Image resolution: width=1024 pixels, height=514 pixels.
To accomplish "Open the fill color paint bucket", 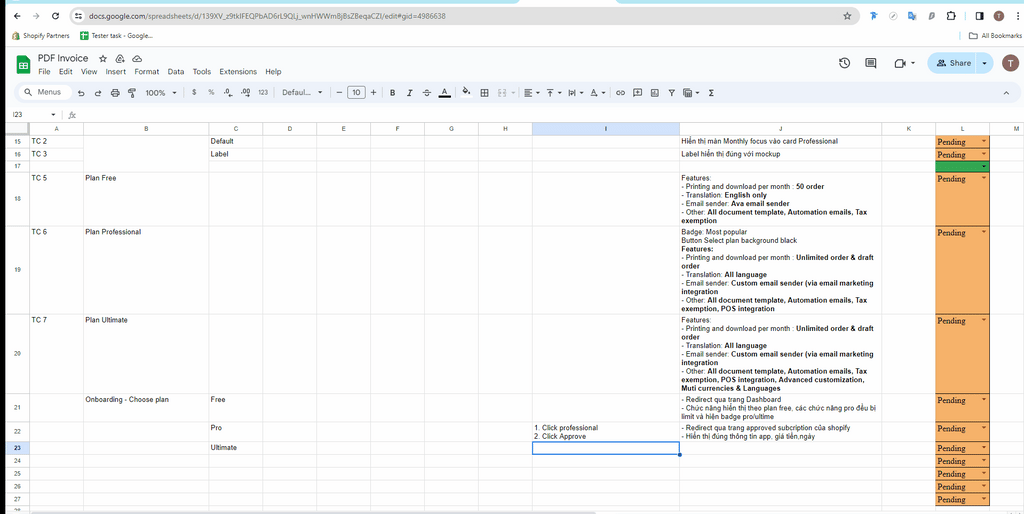I will coord(465,93).
